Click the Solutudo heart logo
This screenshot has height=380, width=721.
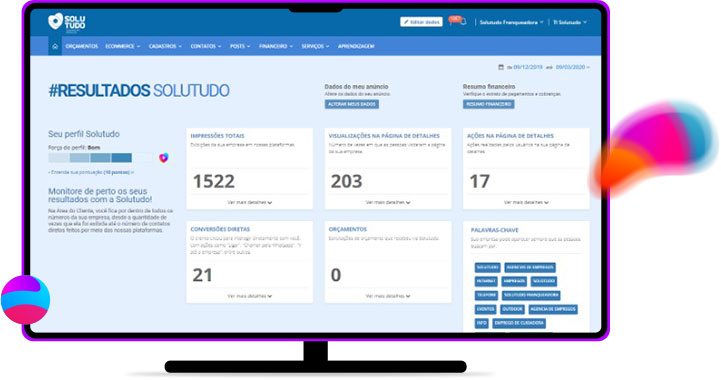[56, 21]
